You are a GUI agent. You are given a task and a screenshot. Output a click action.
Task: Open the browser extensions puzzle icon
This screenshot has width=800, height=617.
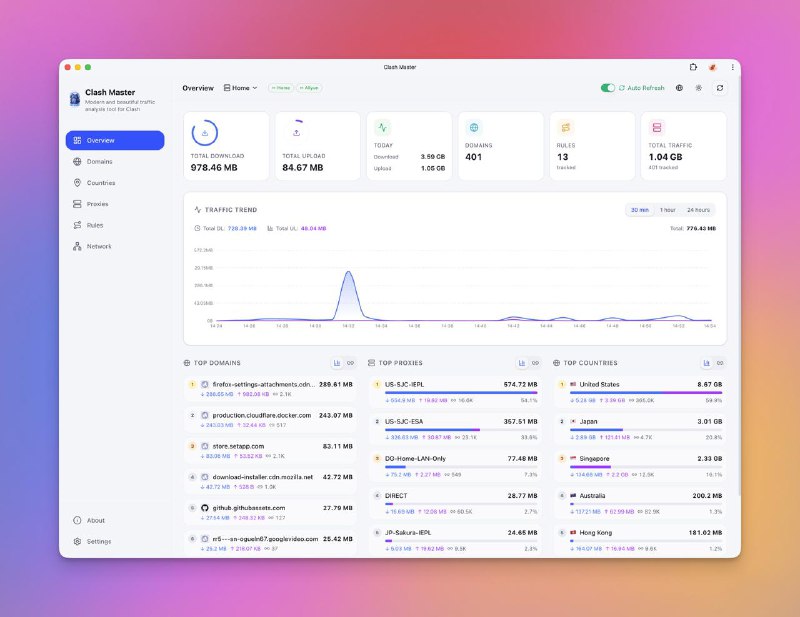coord(693,67)
